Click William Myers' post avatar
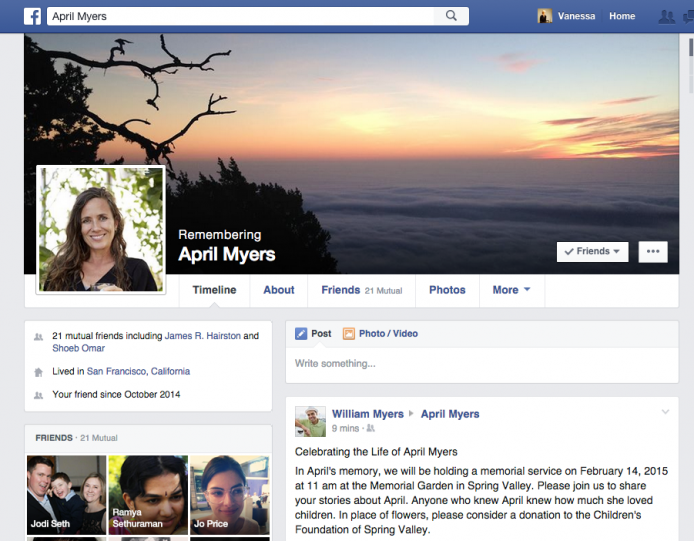 pyautogui.click(x=310, y=421)
